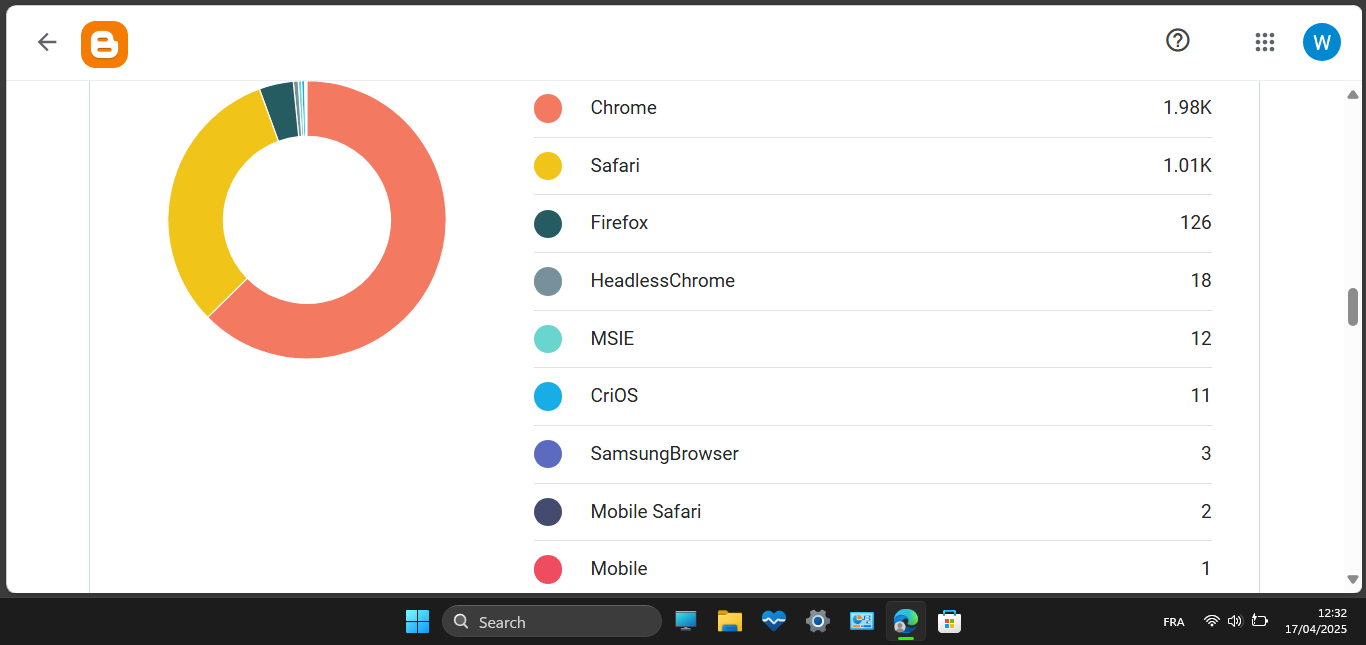Click the Mobile red legend dot

(548, 569)
